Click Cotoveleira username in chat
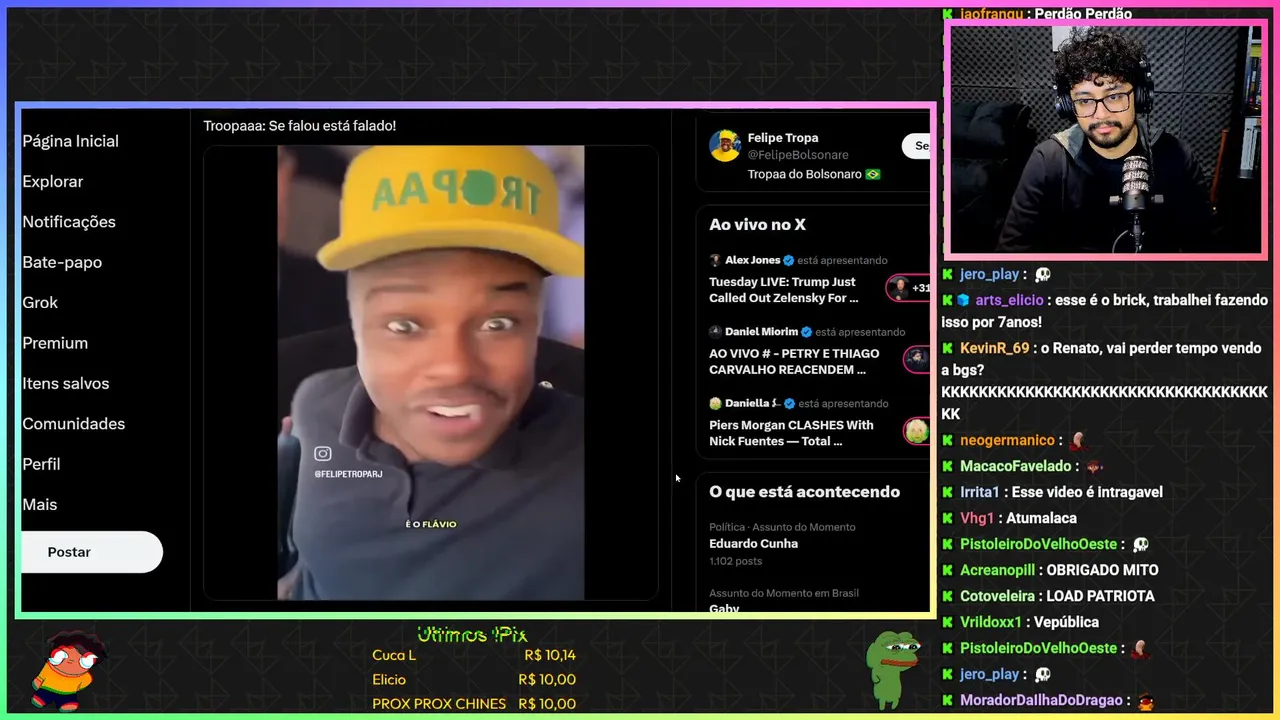 pyautogui.click(x=997, y=596)
